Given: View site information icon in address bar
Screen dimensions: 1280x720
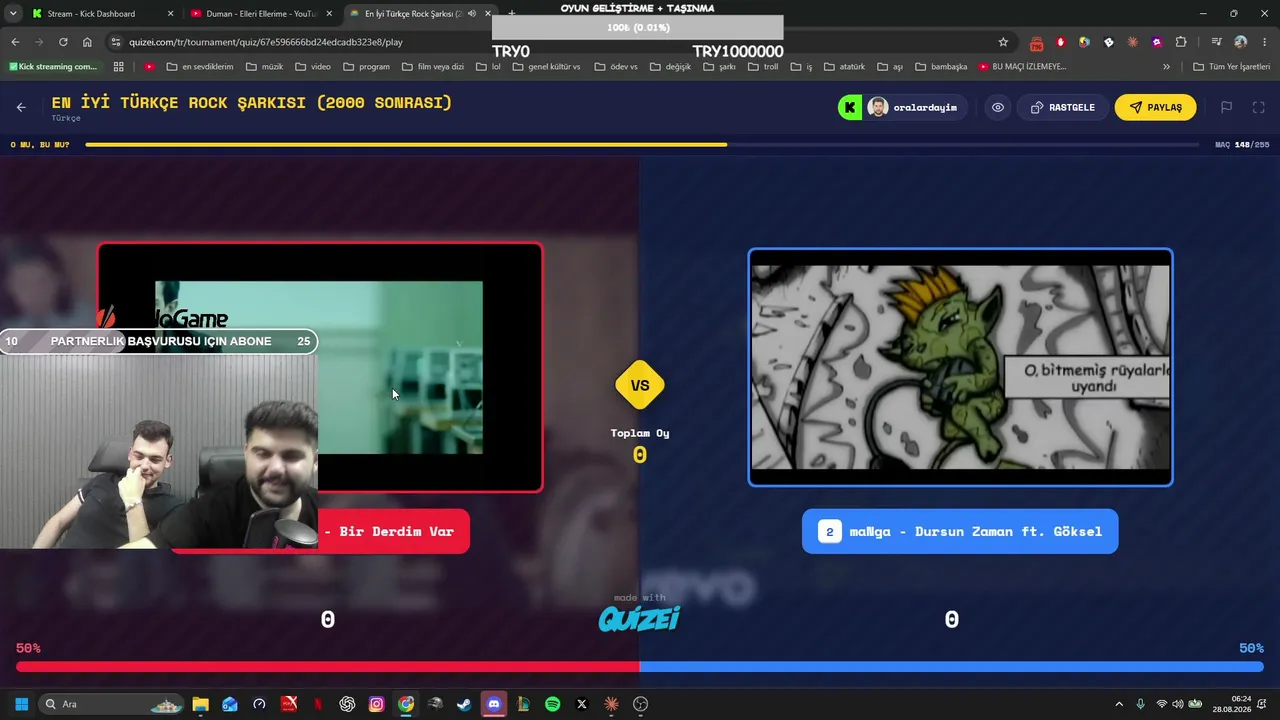Looking at the screenshot, I should 116,42.
